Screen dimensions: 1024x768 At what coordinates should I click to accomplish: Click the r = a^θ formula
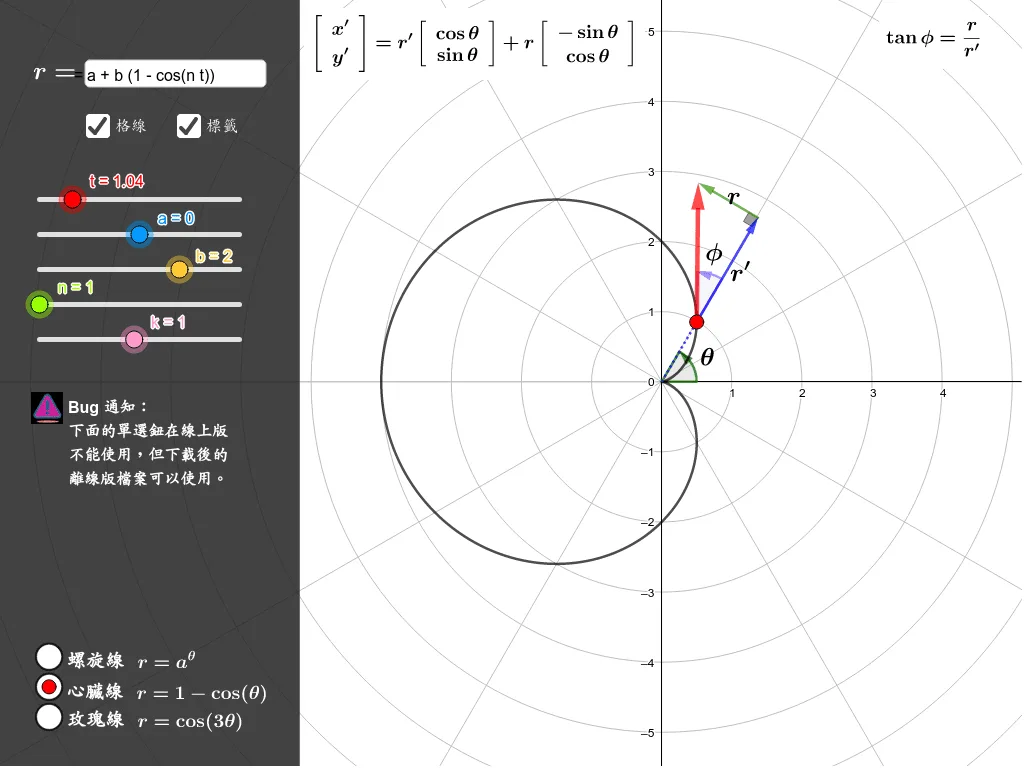coord(167,661)
